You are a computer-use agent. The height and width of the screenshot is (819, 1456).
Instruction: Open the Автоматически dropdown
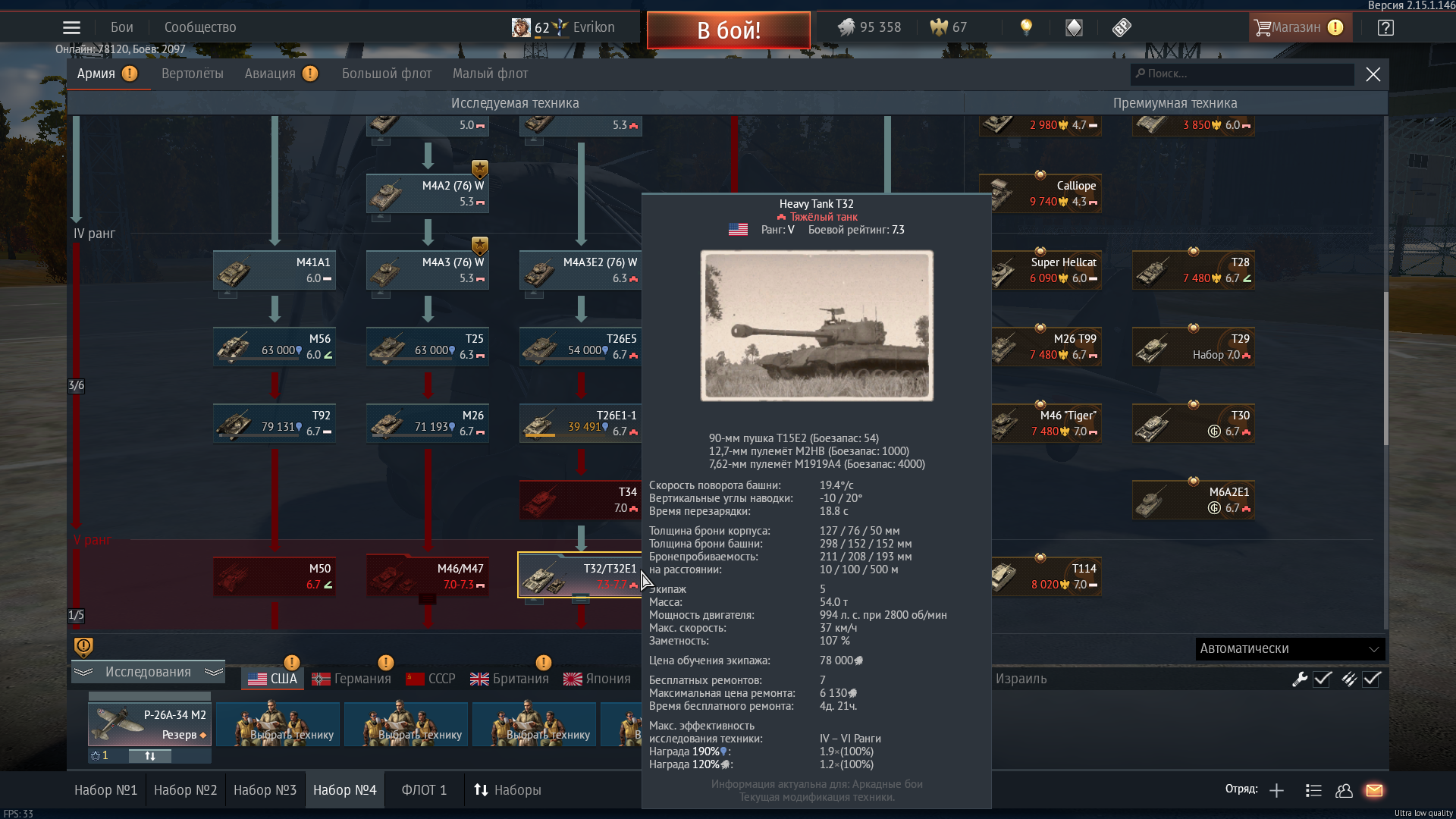[1290, 648]
